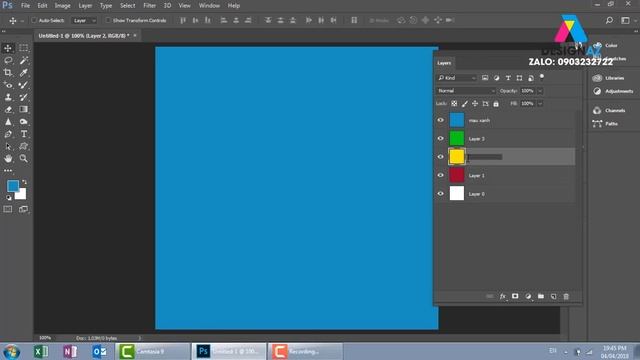Open the Opacity slider arrow
This screenshot has width=640, height=360.
pos(540,91)
